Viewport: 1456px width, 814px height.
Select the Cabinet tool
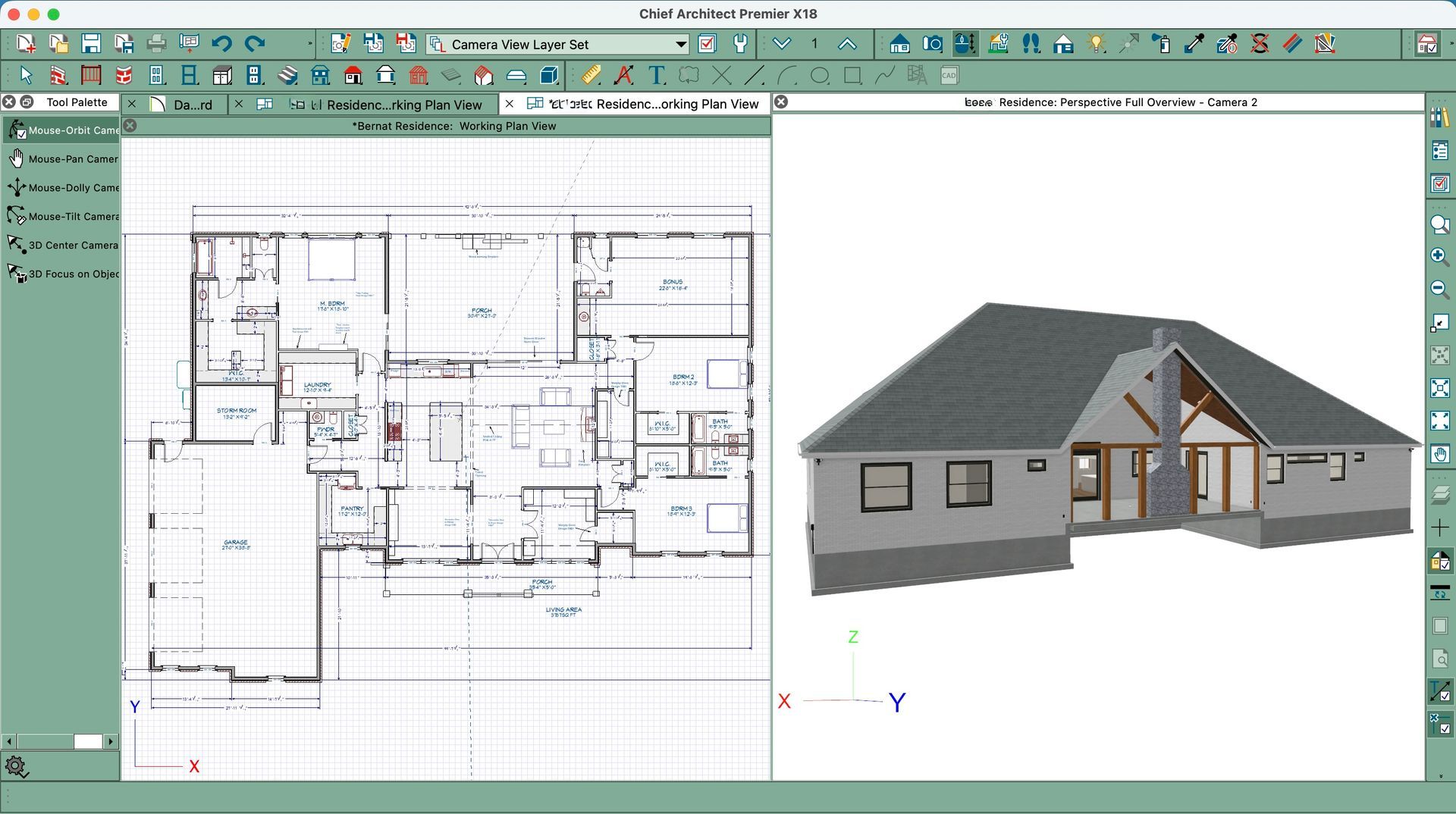[x=222, y=76]
